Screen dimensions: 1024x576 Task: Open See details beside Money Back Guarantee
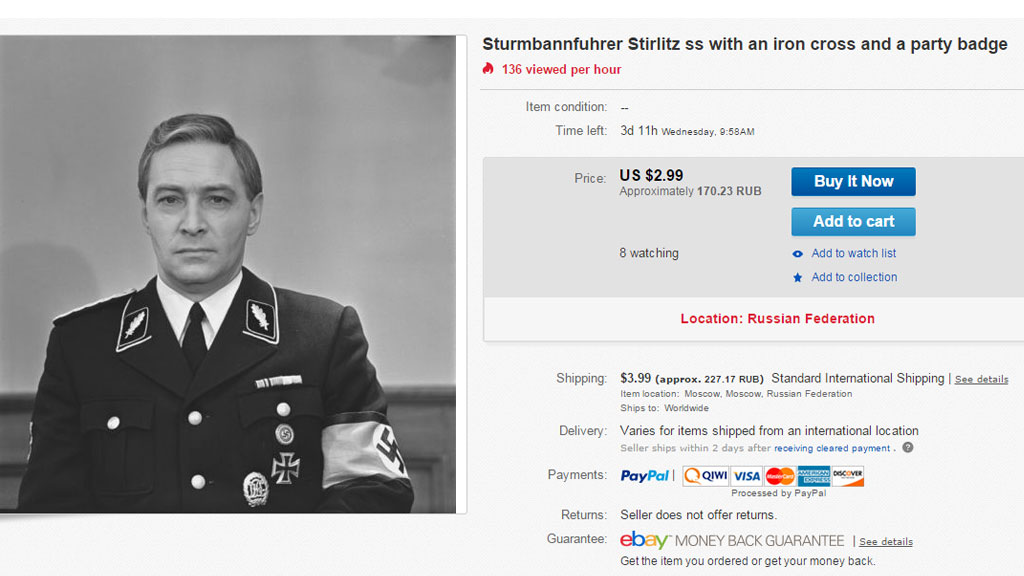[885, 542]
